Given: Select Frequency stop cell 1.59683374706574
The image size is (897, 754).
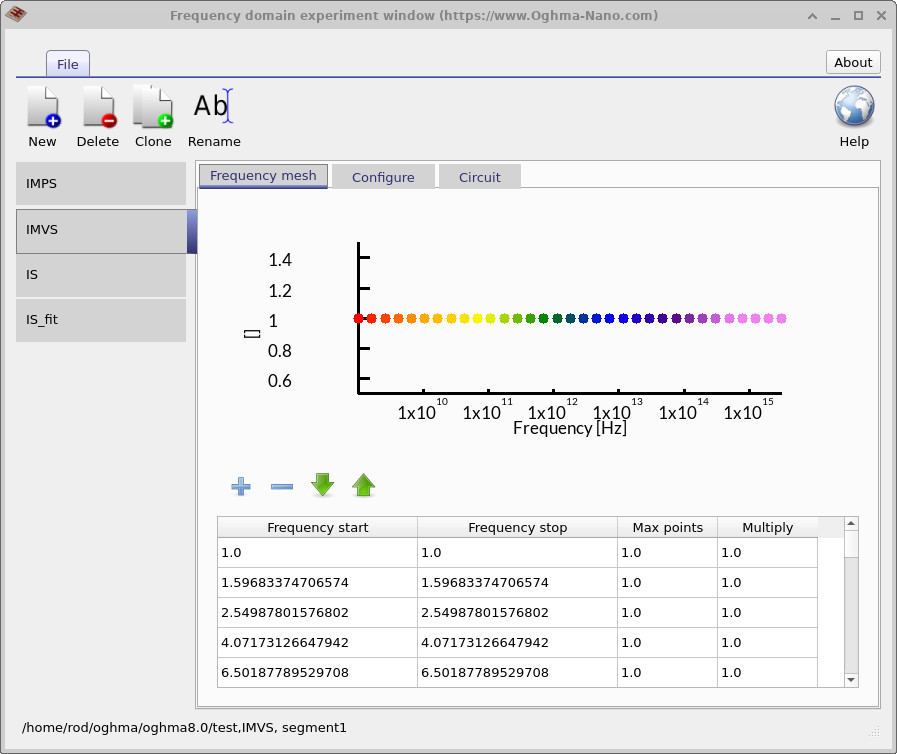Looking at the screenshot, I should pos(517,583).
